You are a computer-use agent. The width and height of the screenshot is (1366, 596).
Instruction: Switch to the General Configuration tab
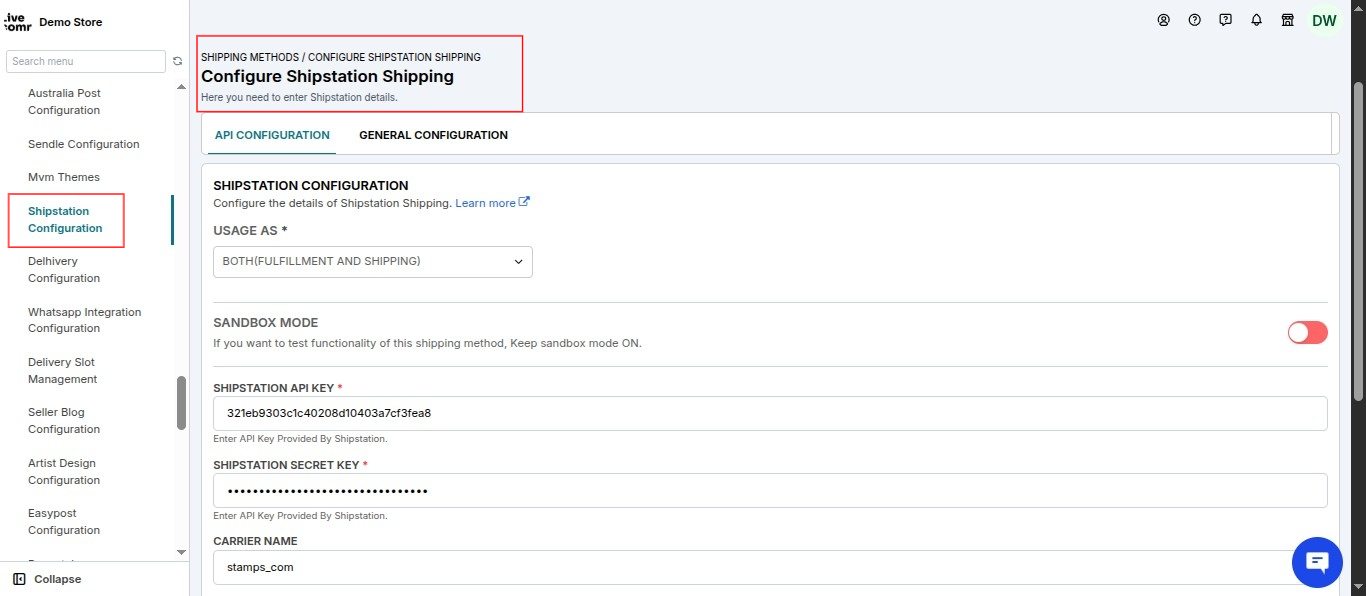click(x=433, y=135)
